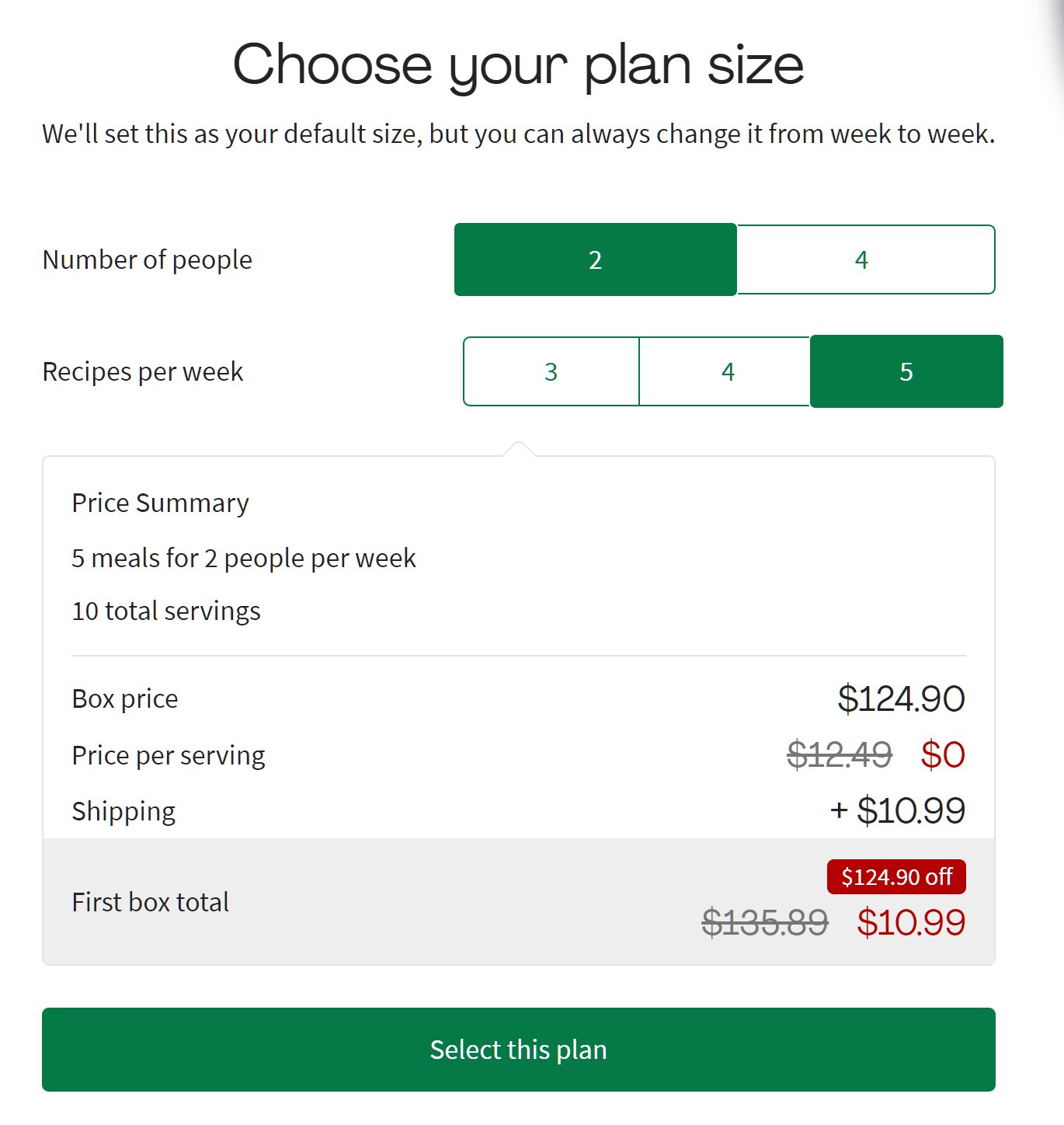This screenshot has height=1125, width=1064.
Task: Click the "Choose your plan size" heading
Action: tap(518, 64)
